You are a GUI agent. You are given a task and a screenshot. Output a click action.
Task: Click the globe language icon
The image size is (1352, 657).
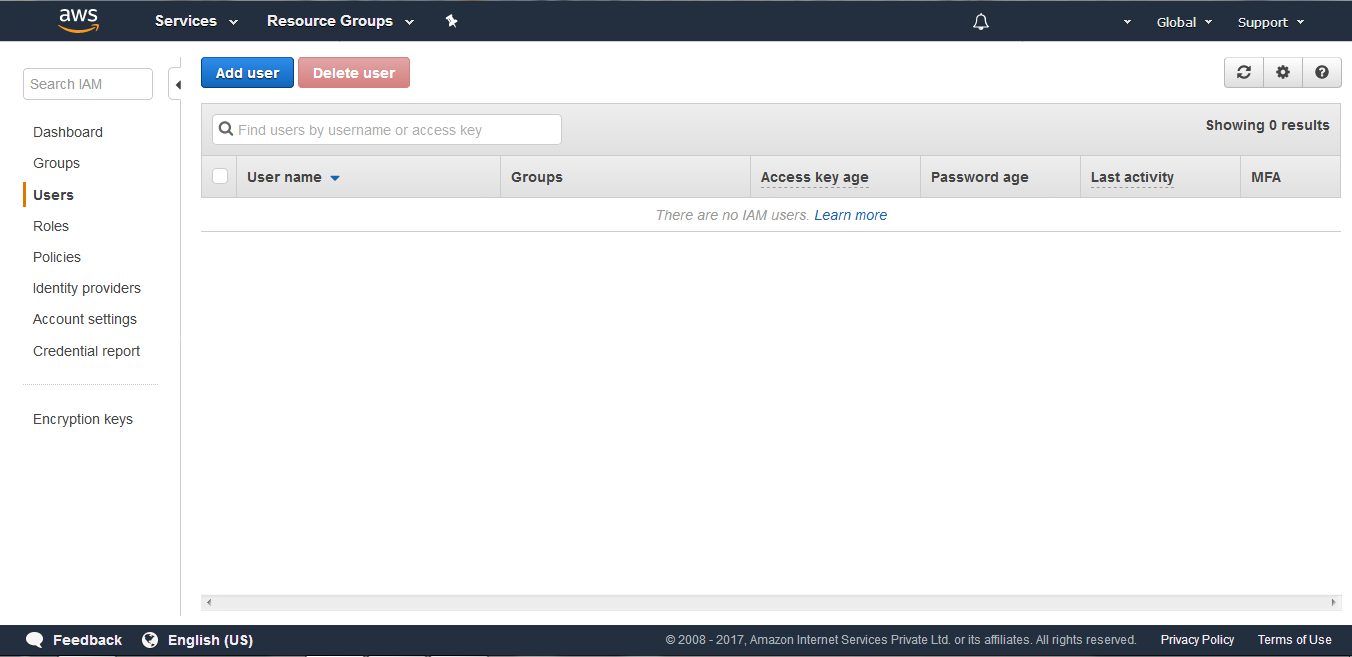tap(150, 640)
